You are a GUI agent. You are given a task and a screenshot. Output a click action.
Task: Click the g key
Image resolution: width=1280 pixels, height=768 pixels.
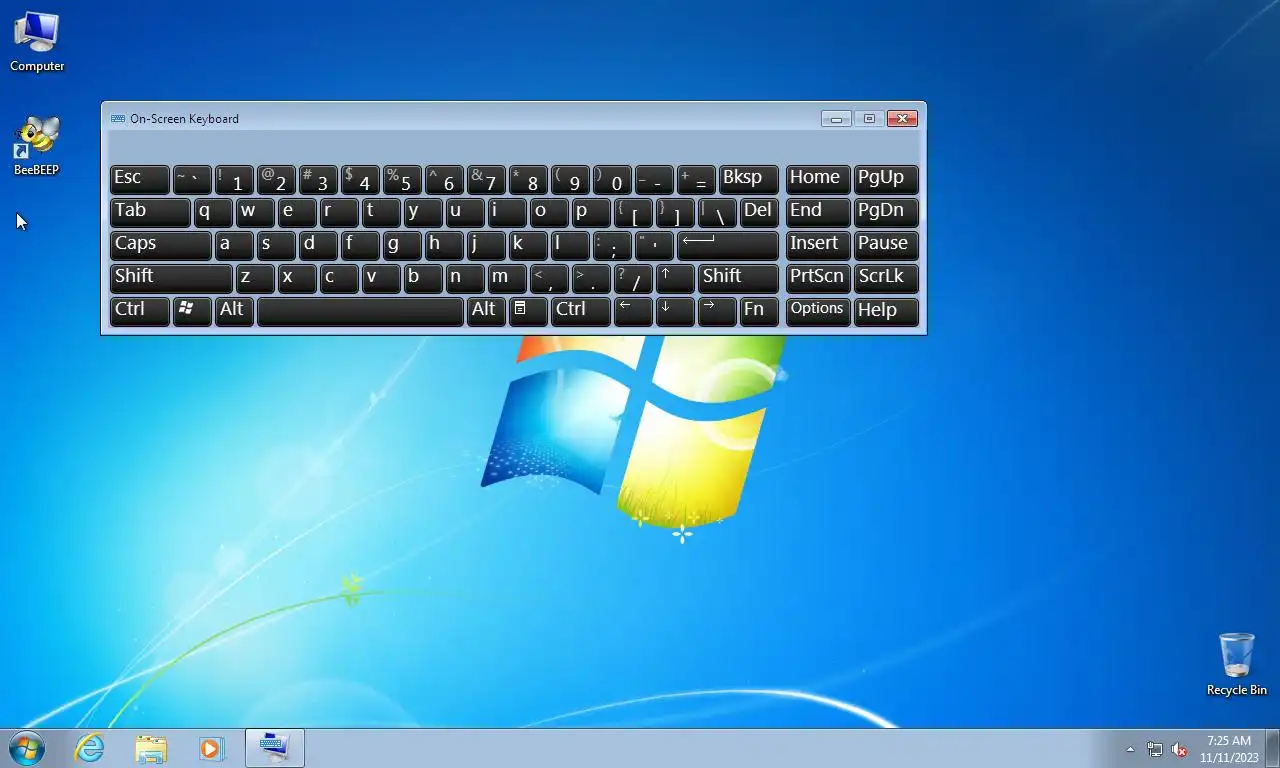tap(402, 245)
